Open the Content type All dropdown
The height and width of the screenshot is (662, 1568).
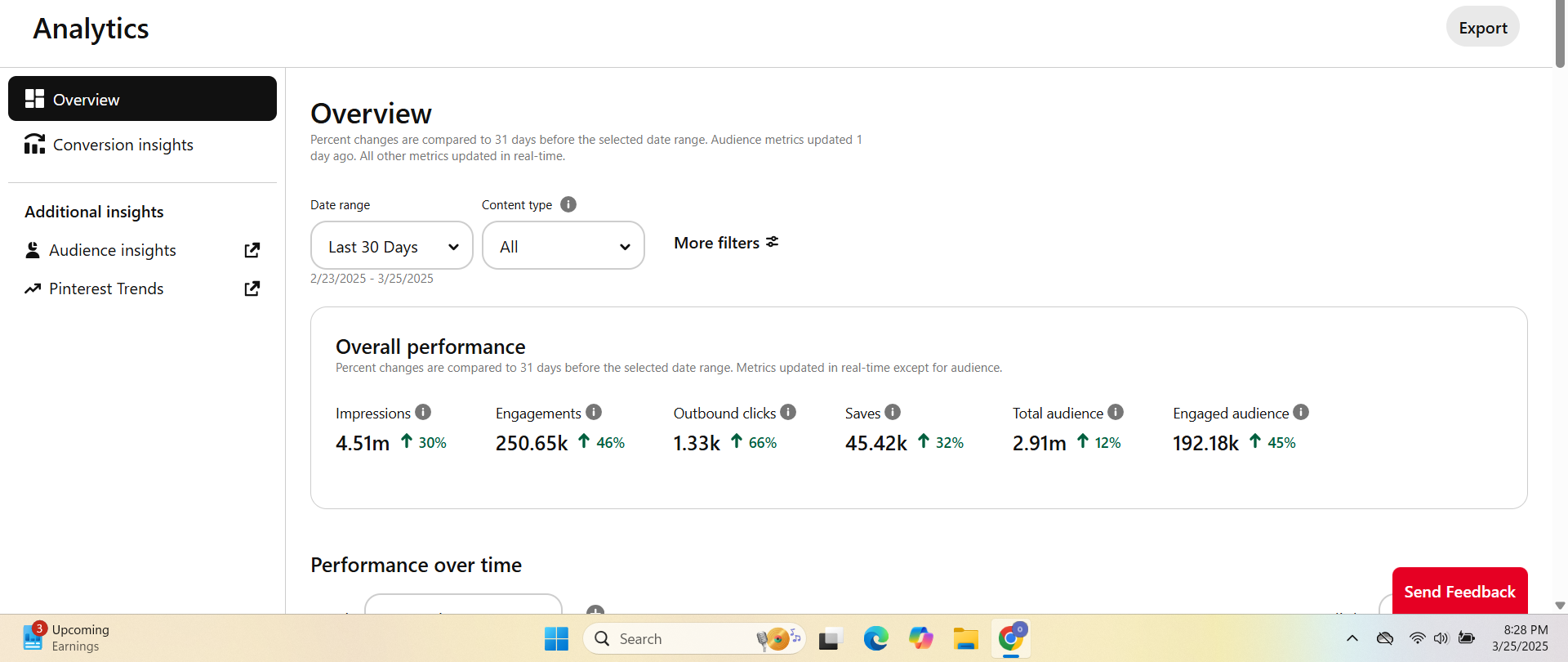click(563, 245)
